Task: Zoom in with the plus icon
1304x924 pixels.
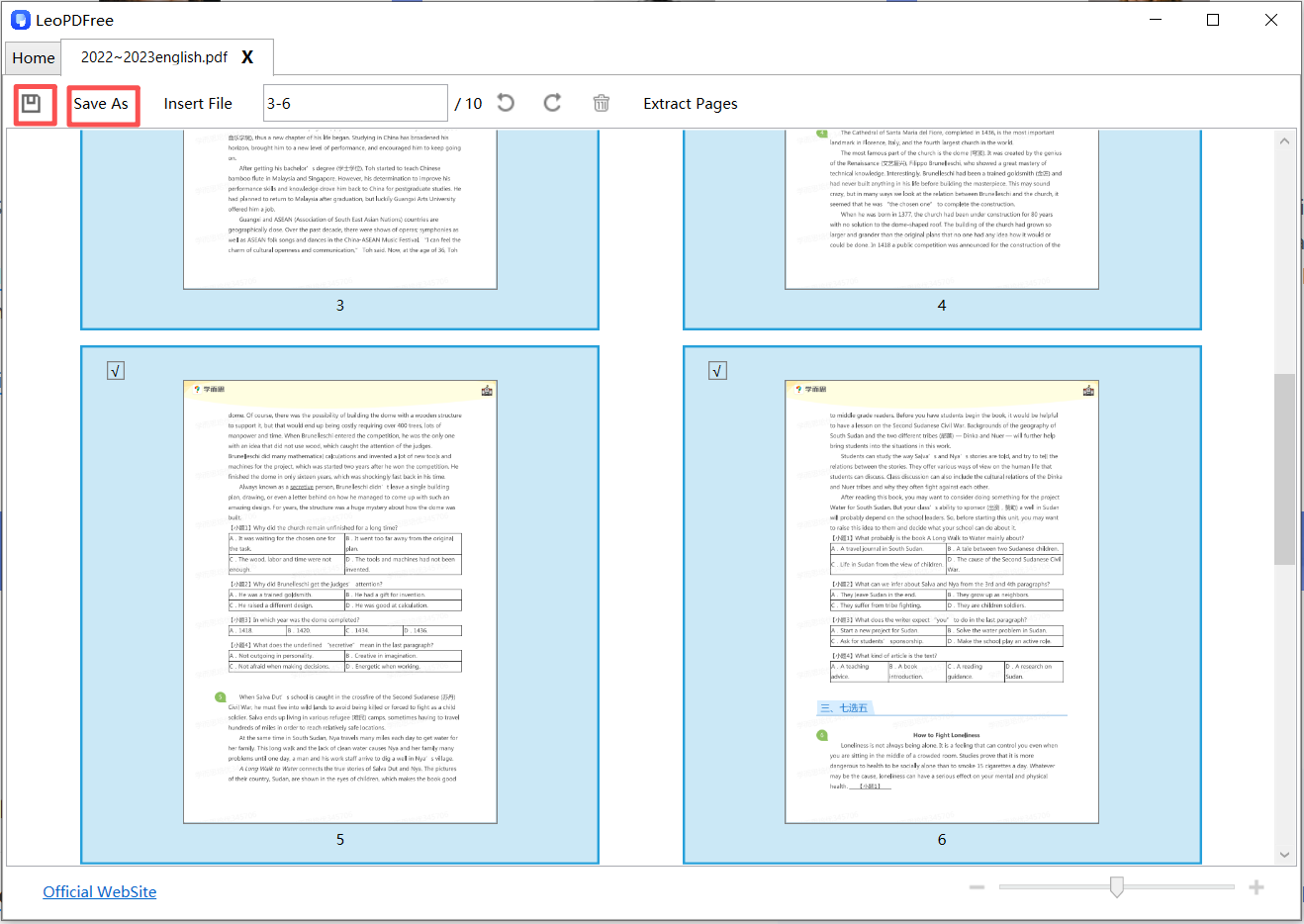Action: click(x=1257, y=887)
